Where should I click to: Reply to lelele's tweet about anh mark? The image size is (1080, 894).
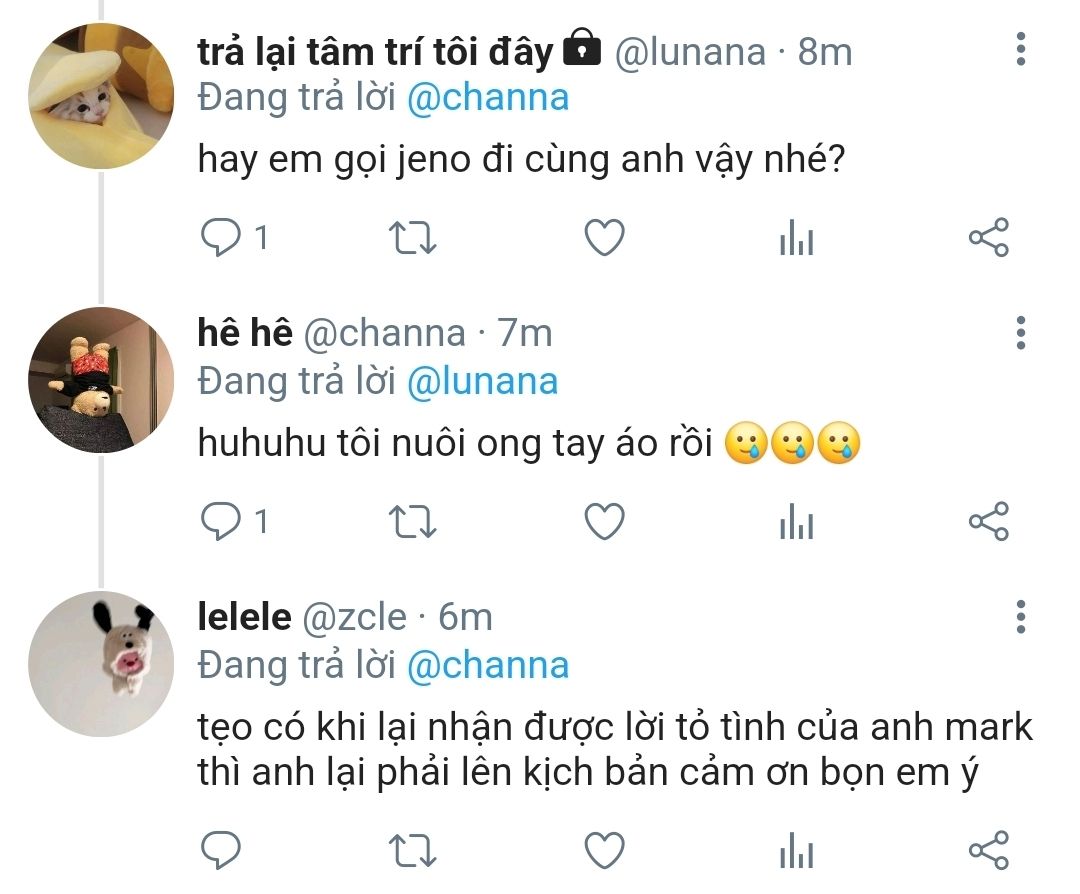[218, 849]
